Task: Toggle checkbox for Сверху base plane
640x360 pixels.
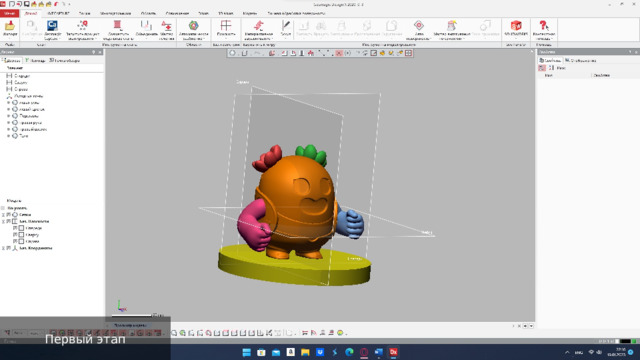Action: click(15, 235)
